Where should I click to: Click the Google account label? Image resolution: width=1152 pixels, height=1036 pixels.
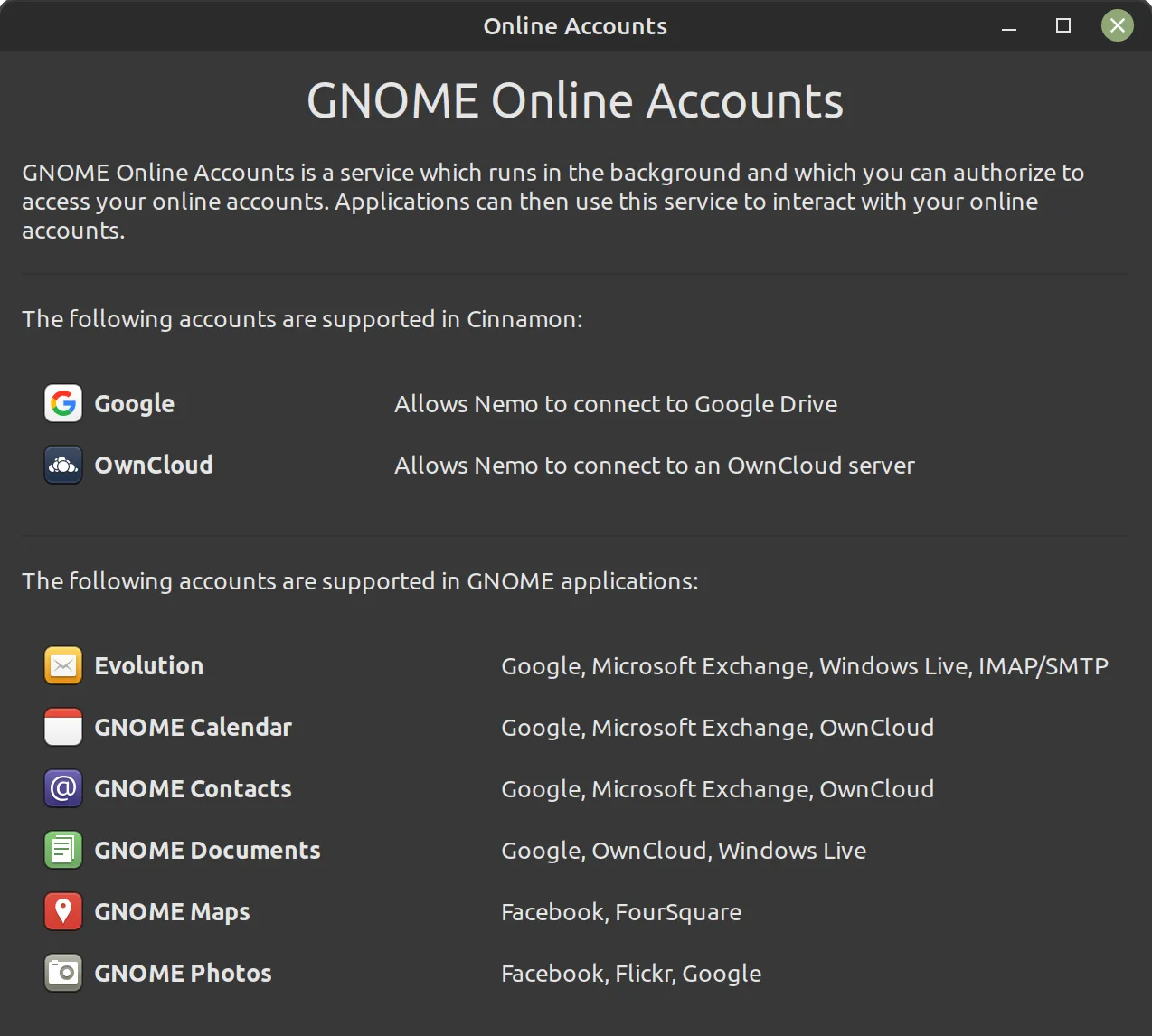point(134,403)
